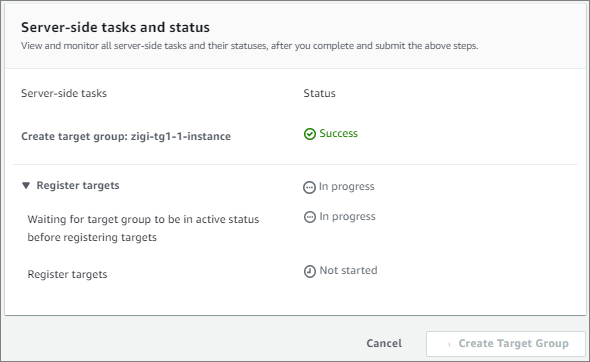Click the Register targets parent In progress icon
The height and width of the screenshot is (362, 590).
click(309, 187)
